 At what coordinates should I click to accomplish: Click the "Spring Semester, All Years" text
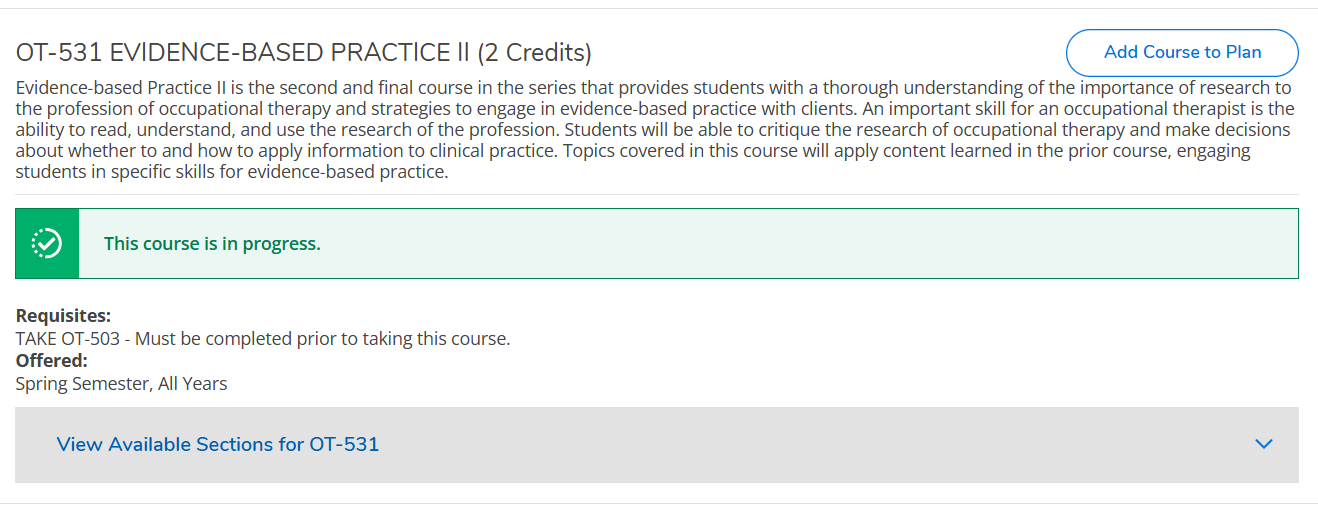coord(121,384)
